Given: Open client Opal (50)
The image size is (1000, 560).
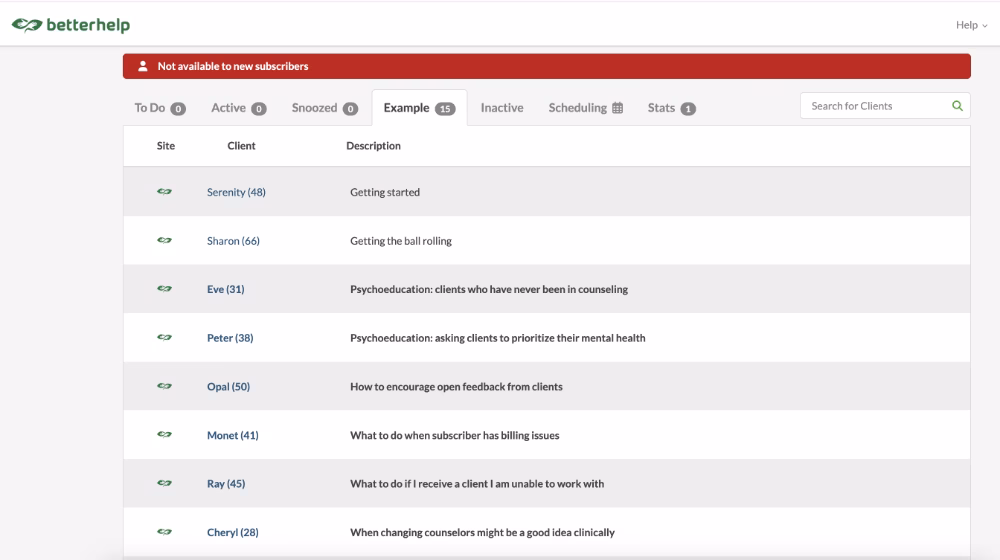Looking at the screenshot, I should (228, 387).
